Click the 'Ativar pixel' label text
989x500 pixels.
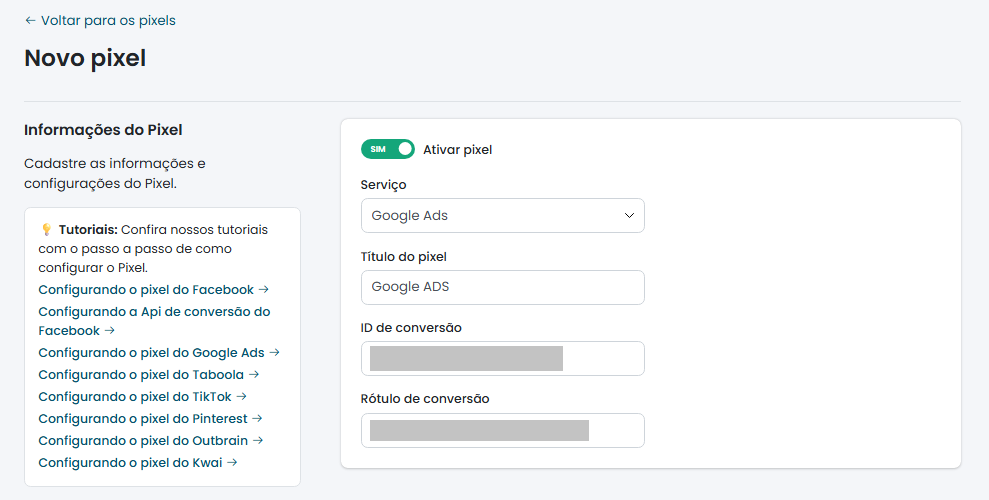point(457,150)
